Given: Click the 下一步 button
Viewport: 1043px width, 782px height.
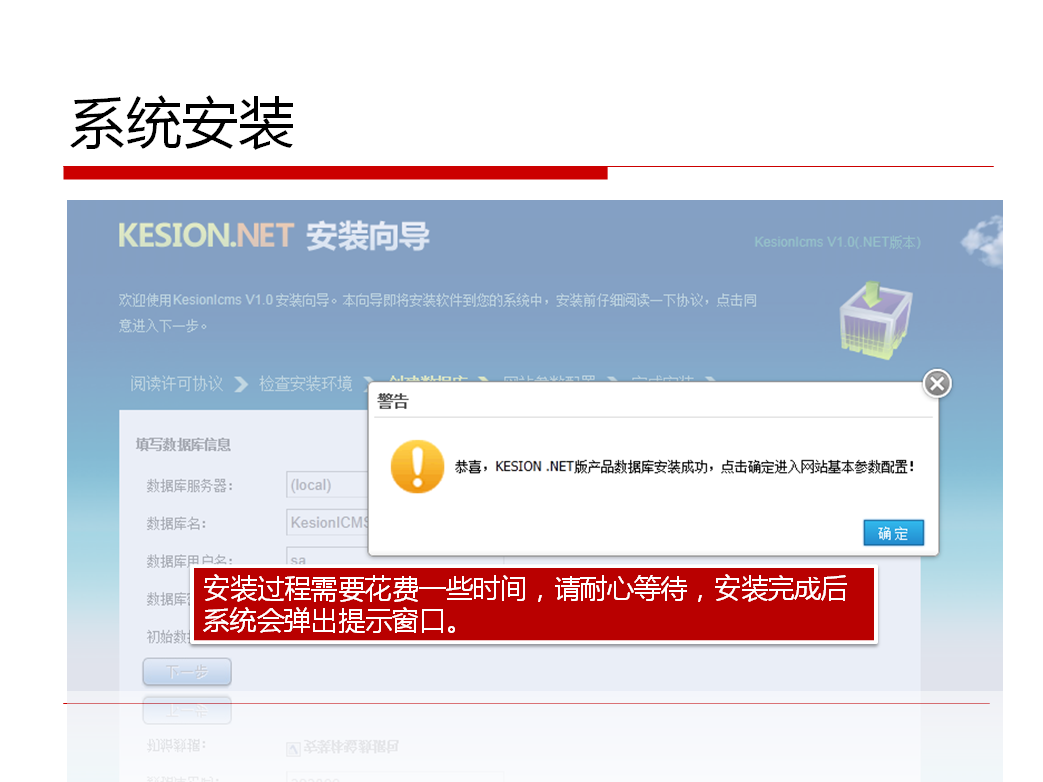Looking at the screenshot, I should (187, 672).
